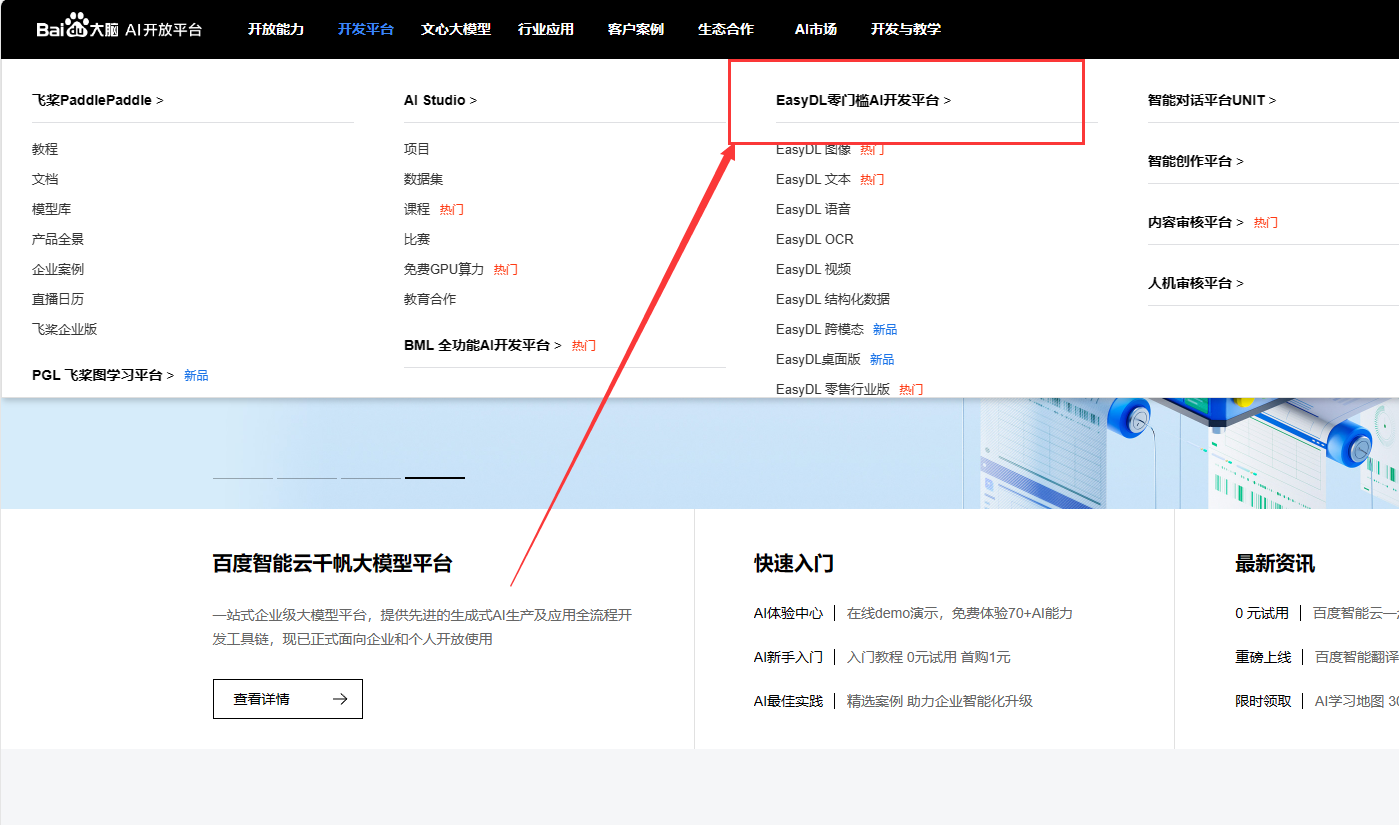Open the 文档 link
This screenshot has height=825, width=1399.
click(x=45, y=179)
